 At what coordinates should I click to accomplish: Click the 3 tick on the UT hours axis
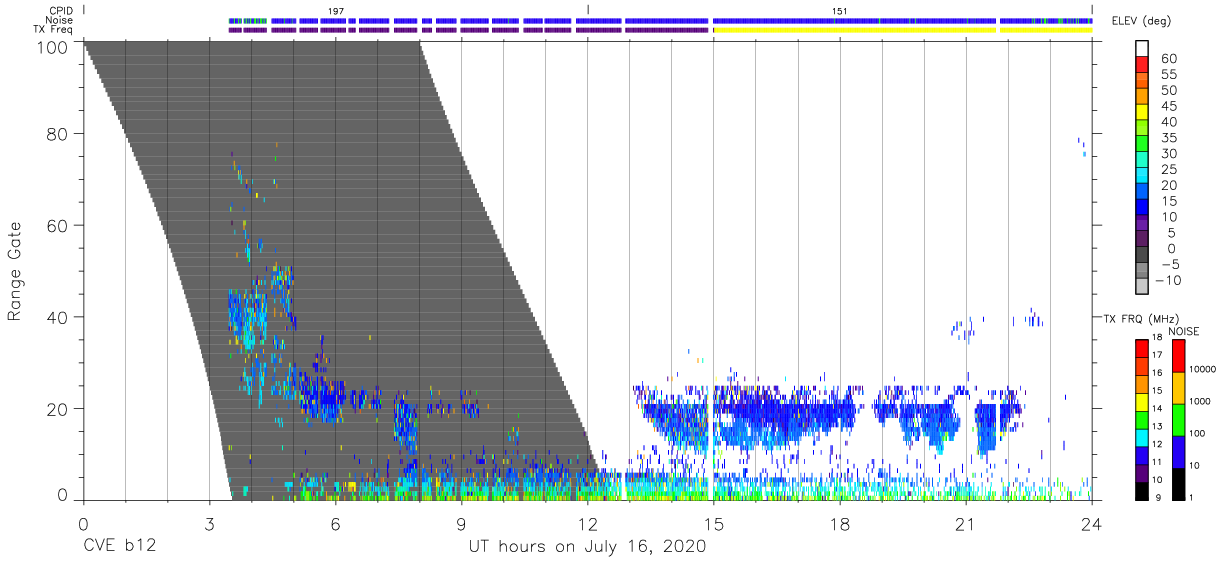210,522
